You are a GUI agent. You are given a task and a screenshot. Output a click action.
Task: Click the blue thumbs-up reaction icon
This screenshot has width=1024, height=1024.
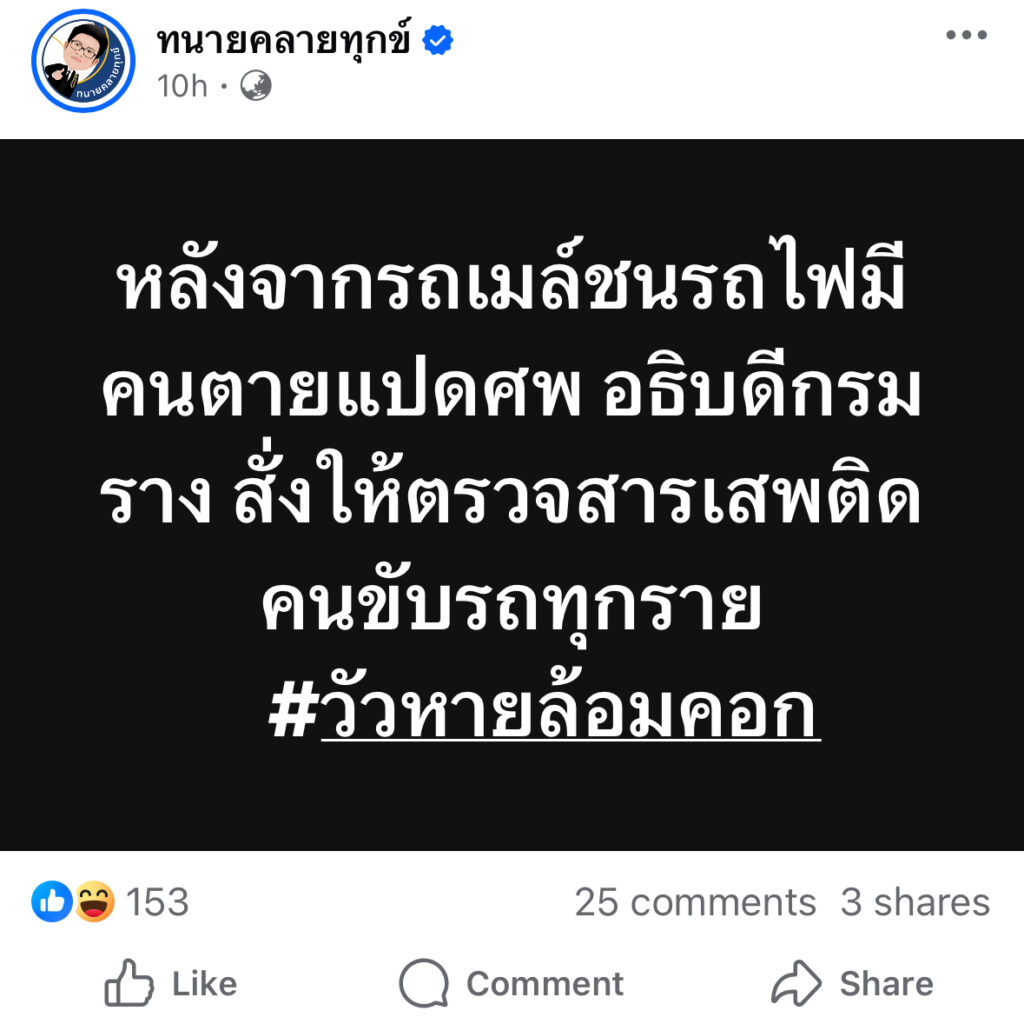click(x=52, y=902)
